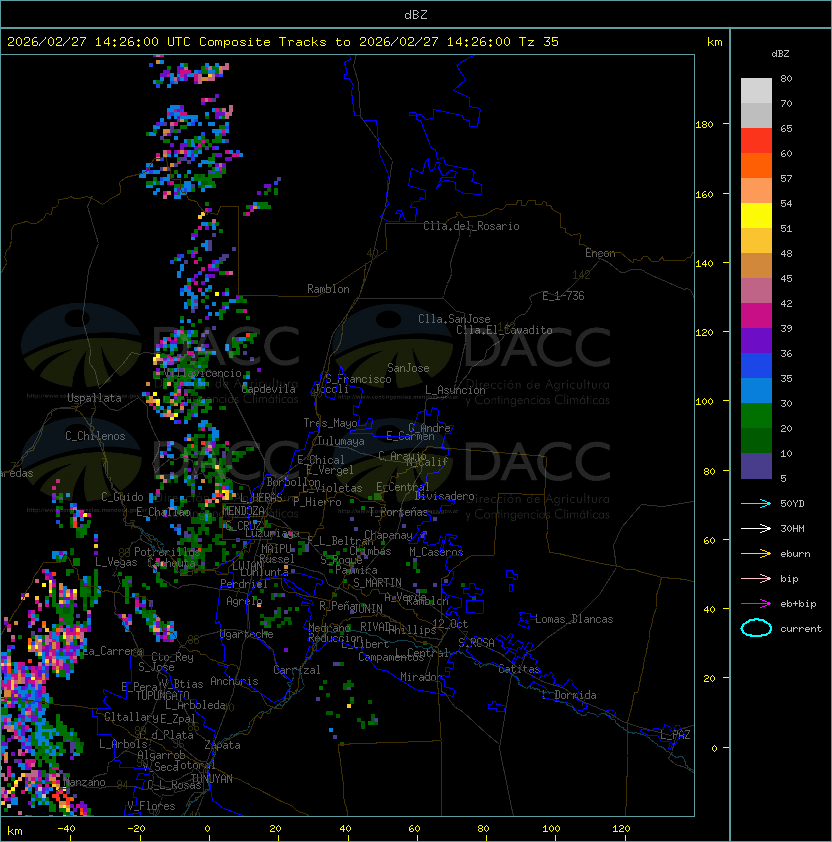This screenshot has width=832, height=842.
Task: Click the Divisadero map label
Action: coord(444,496)
